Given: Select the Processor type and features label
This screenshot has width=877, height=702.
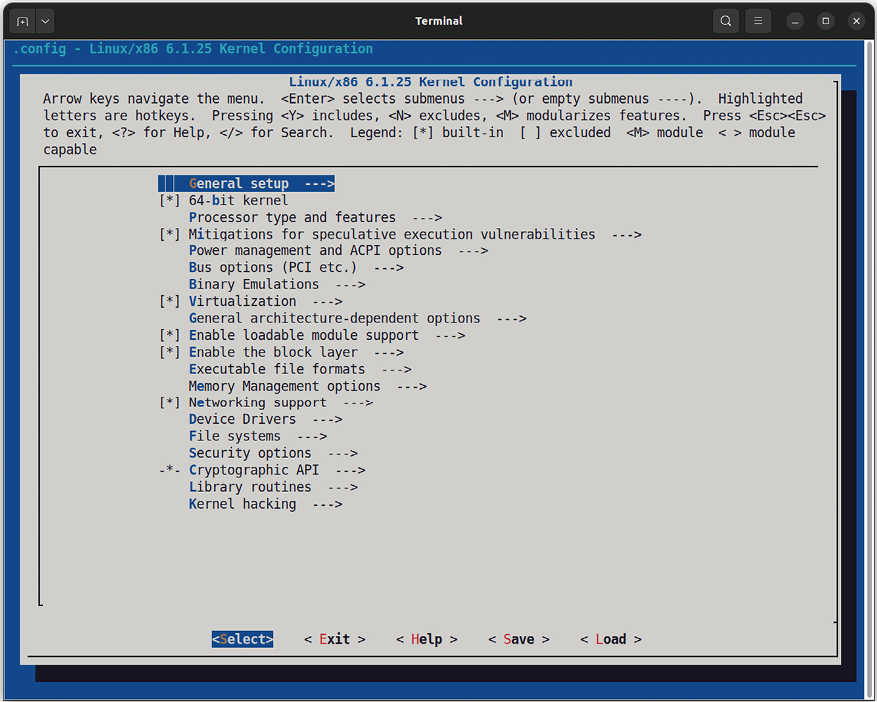Looking at the screenshot, I should [292, 217].
